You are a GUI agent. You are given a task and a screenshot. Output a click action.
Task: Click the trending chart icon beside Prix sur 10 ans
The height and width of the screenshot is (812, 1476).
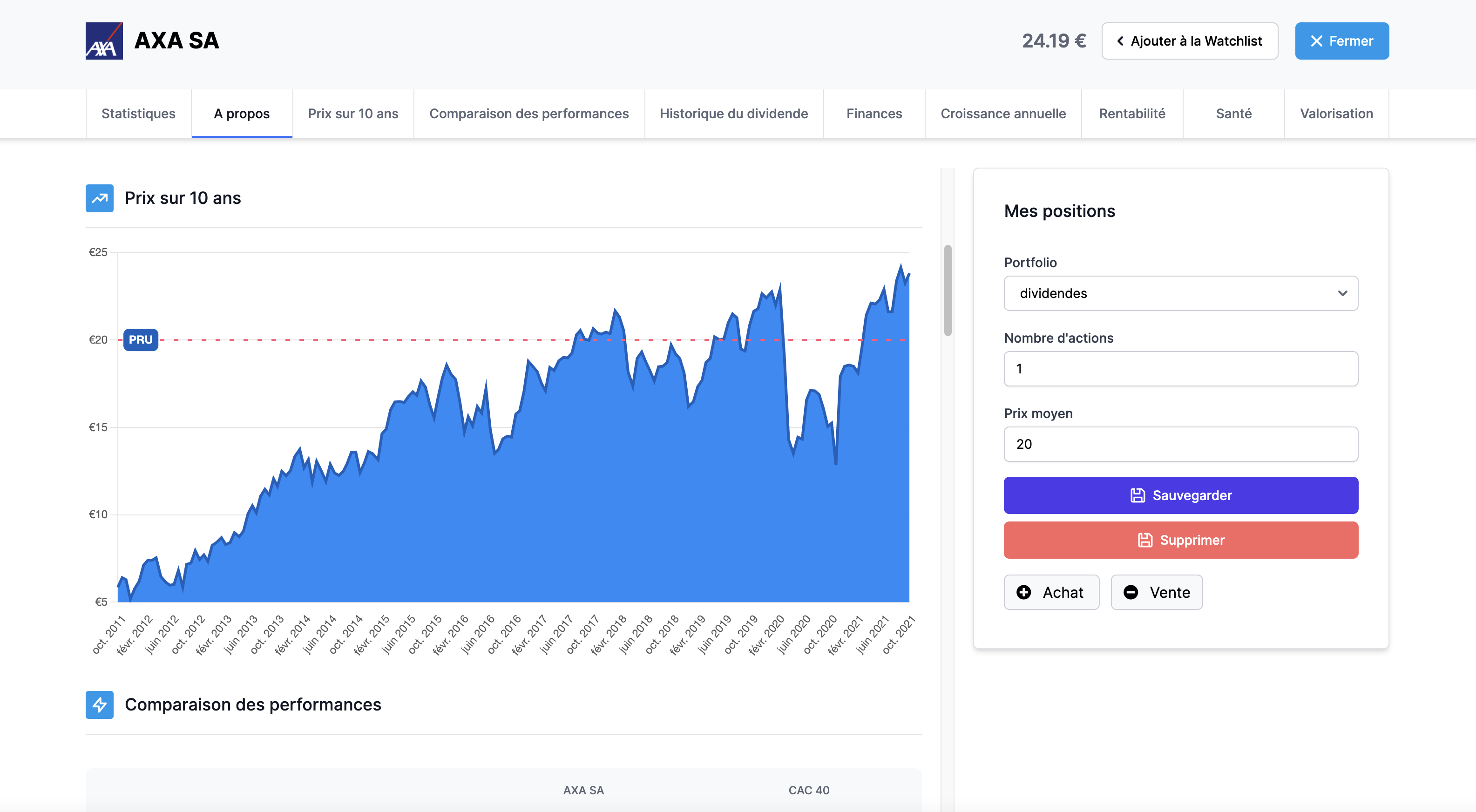click(99, 198)
